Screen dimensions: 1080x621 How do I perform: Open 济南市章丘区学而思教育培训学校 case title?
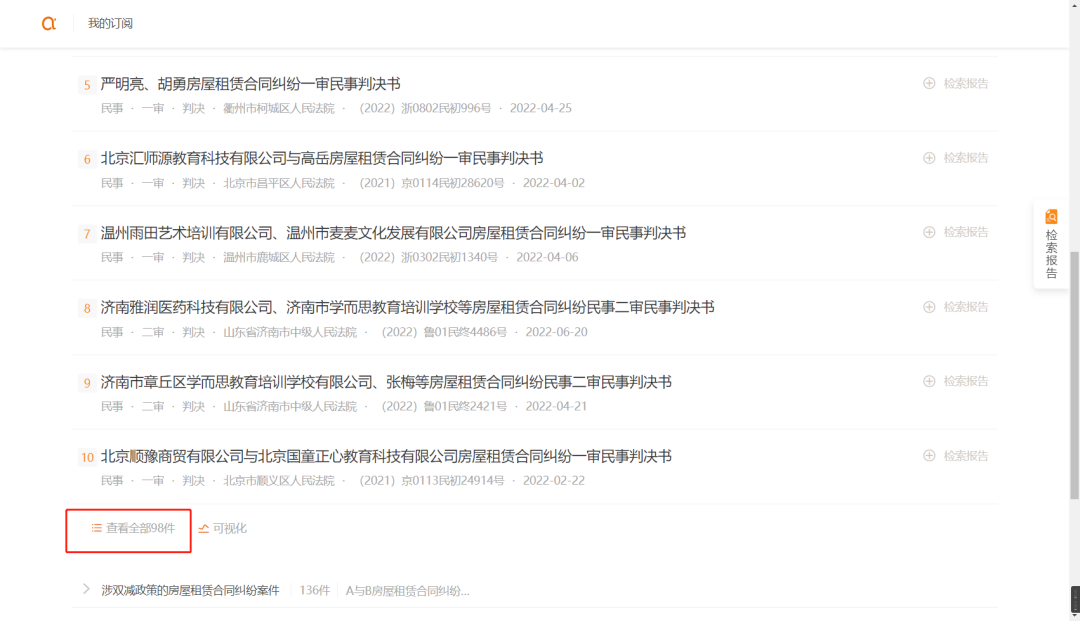coord(385,382)
